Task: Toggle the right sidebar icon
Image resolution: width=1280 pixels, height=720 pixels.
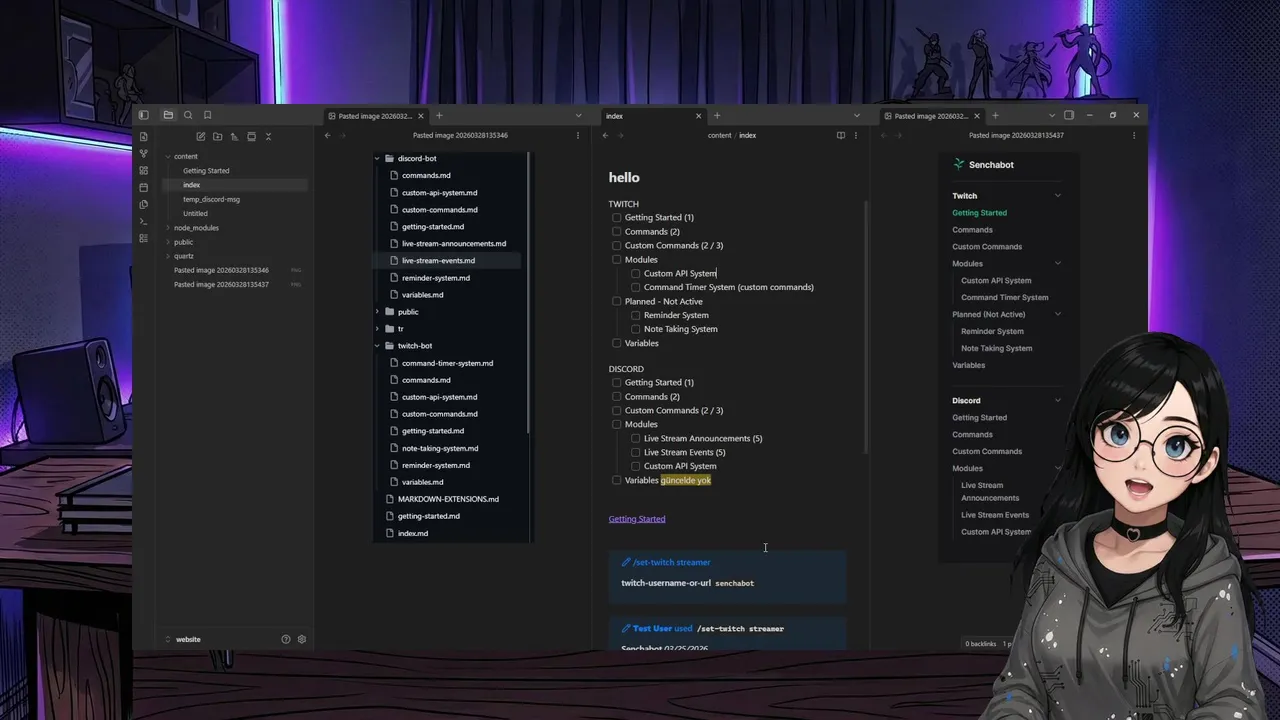Action: tap(1068, 115)
